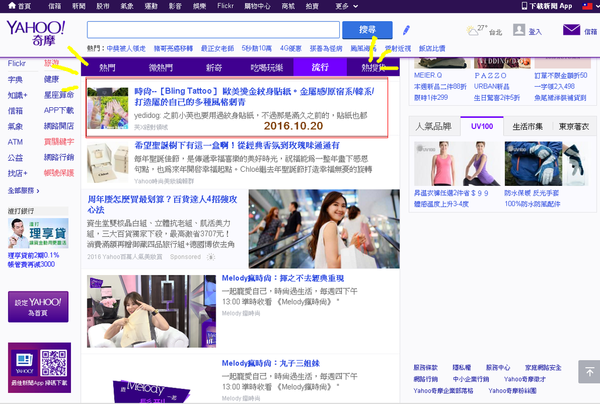Screen dimensions: 600x404
Task: Click the 隱私權 footer link
Action: [x=461, y=368]
